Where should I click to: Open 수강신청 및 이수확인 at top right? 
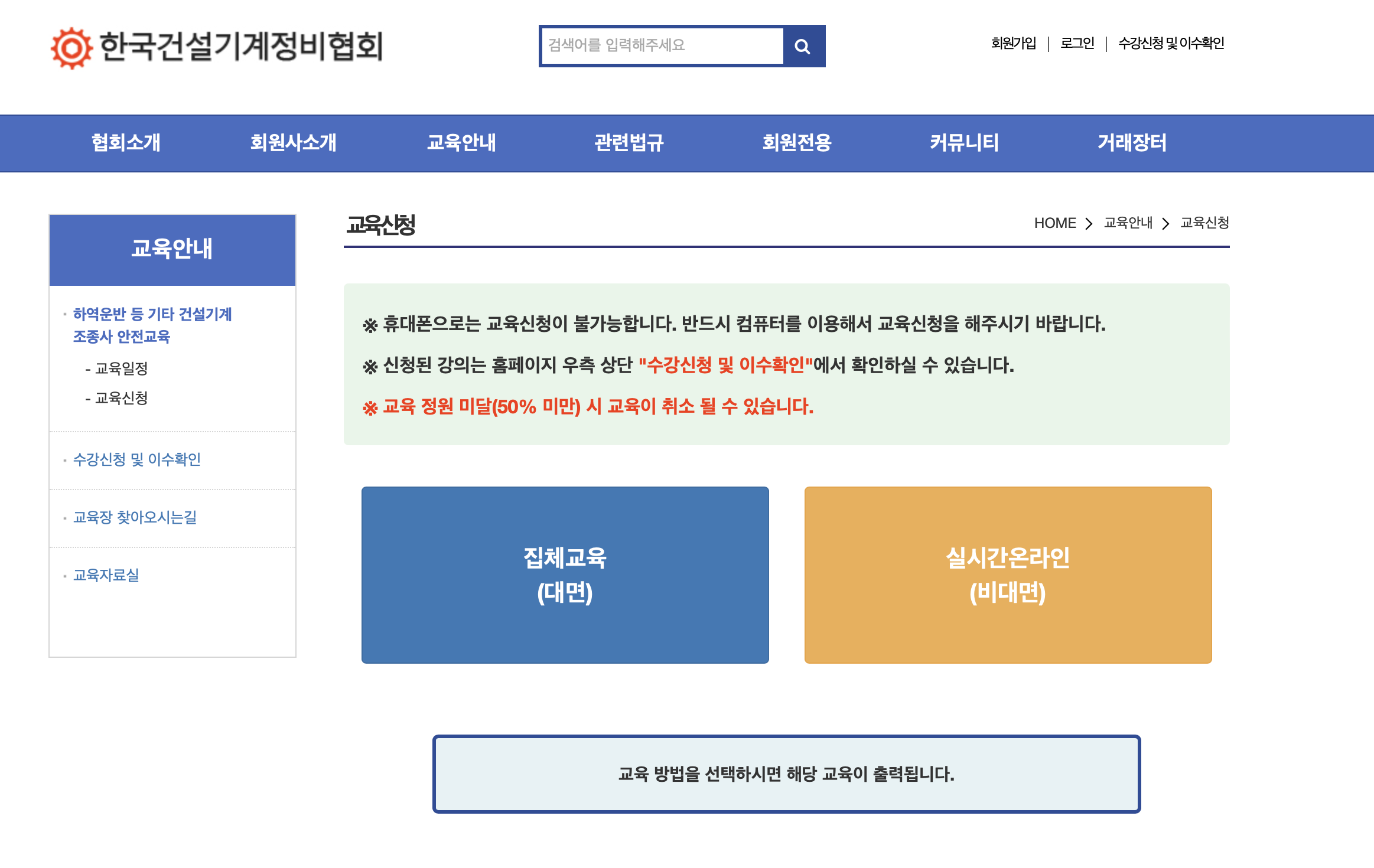tap(1171, 44)
